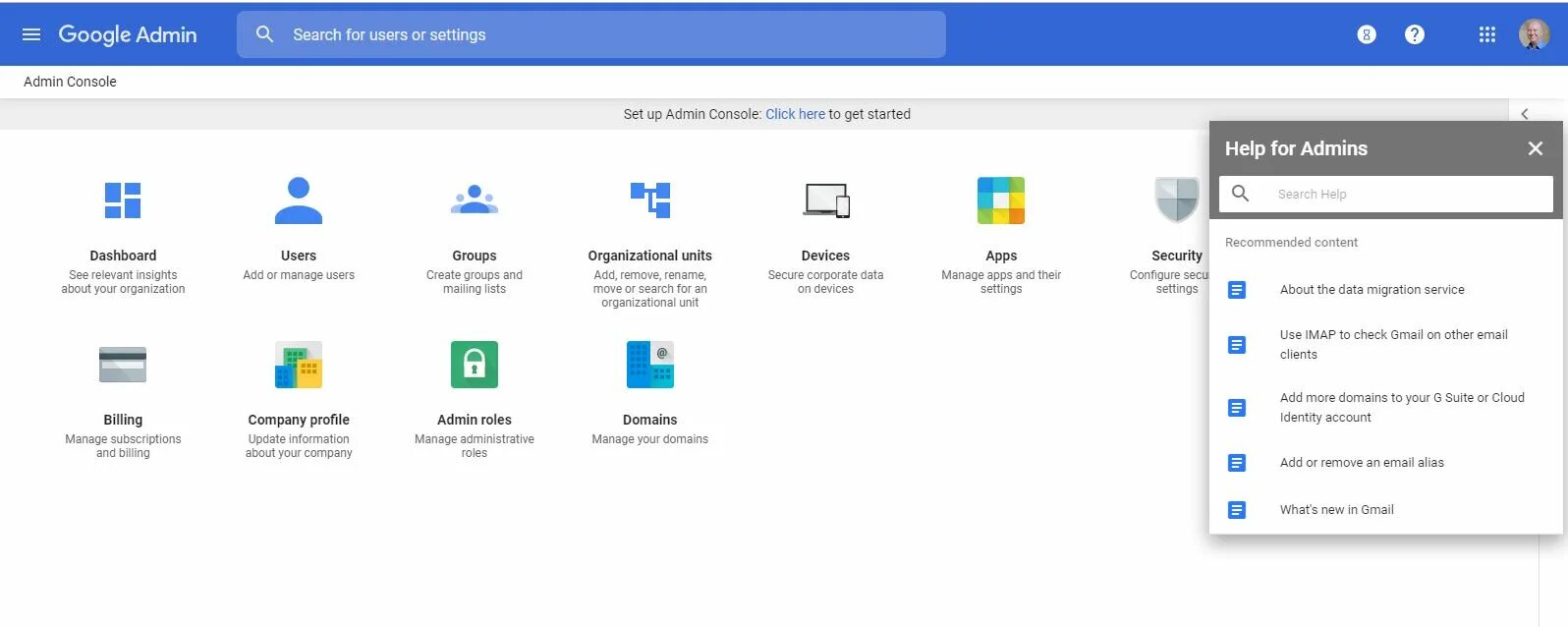Click the Admin Console breadcrumb
This screenshot has height=627, width=1568.
point(70,82)
